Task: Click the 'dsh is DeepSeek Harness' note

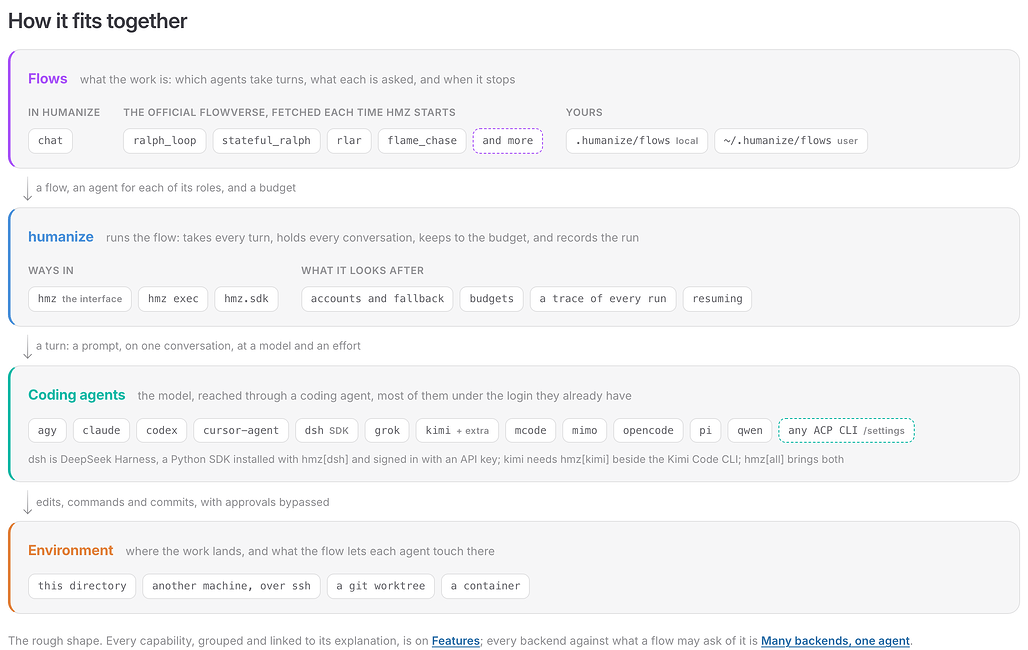Action: coord(436,460)
